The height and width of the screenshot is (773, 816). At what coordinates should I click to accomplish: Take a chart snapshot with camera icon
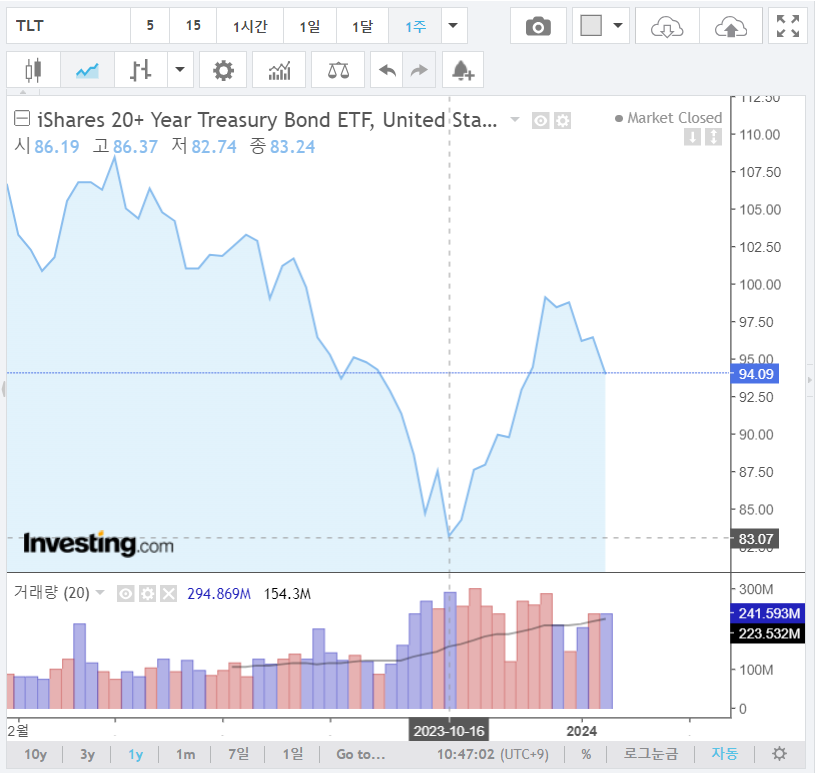[x=538, y=26]
